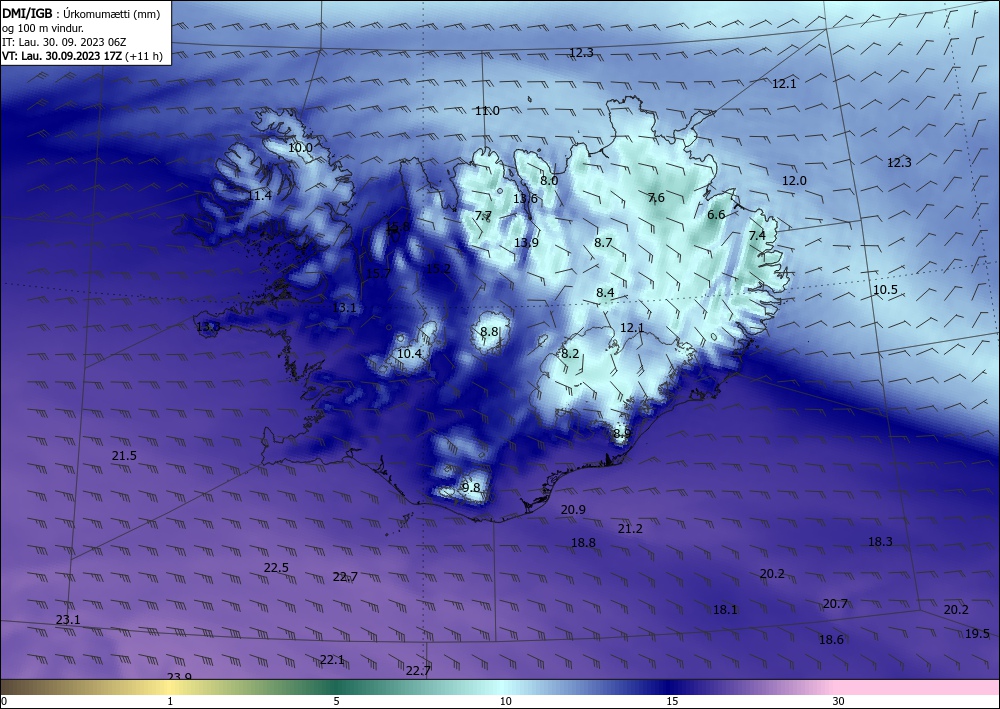The image size is (1000, 709).
Task: Select the 12.0 value label
Action: pyautogui.click(x=794, y=181)
